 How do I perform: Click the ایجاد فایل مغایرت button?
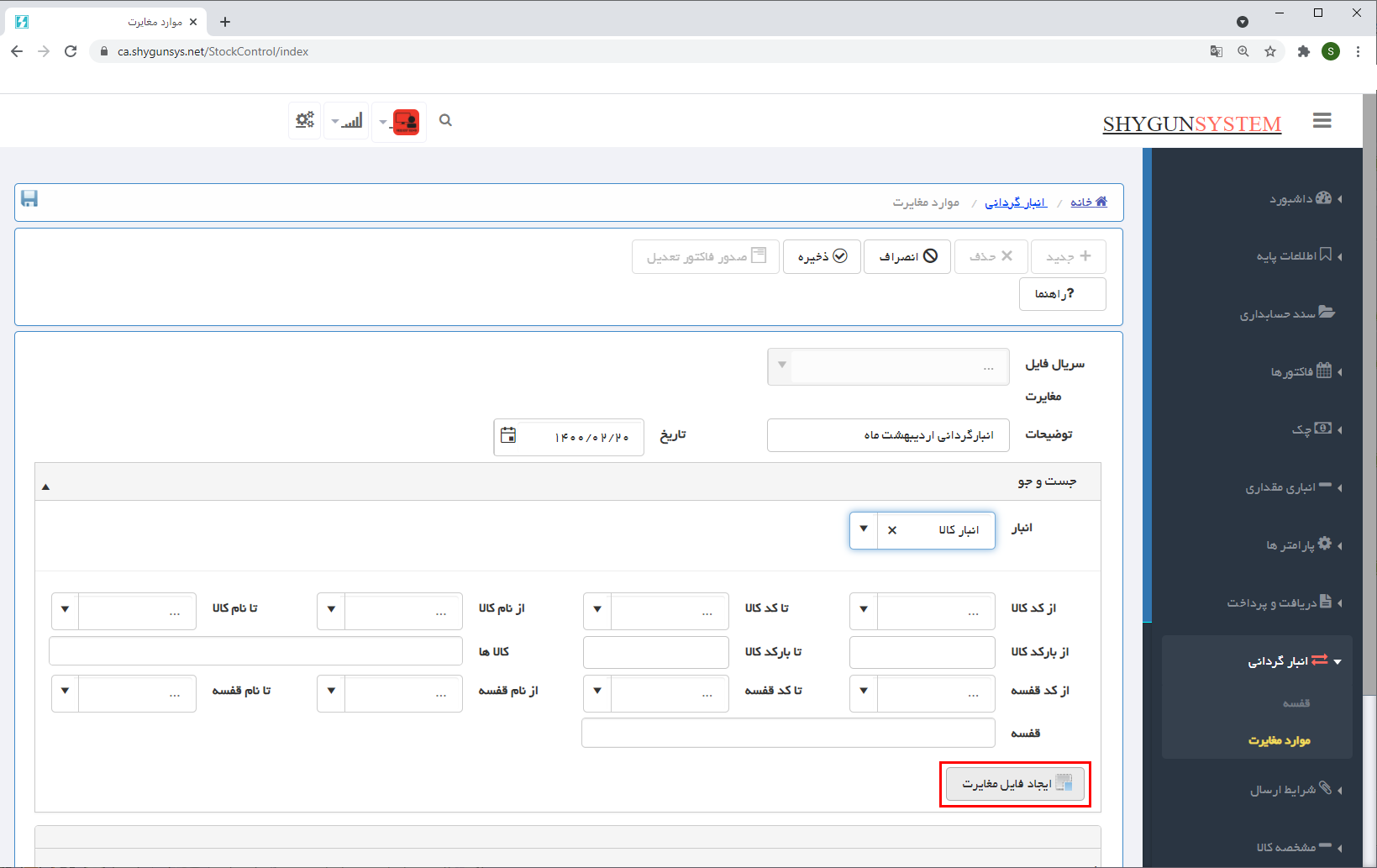1015,784
